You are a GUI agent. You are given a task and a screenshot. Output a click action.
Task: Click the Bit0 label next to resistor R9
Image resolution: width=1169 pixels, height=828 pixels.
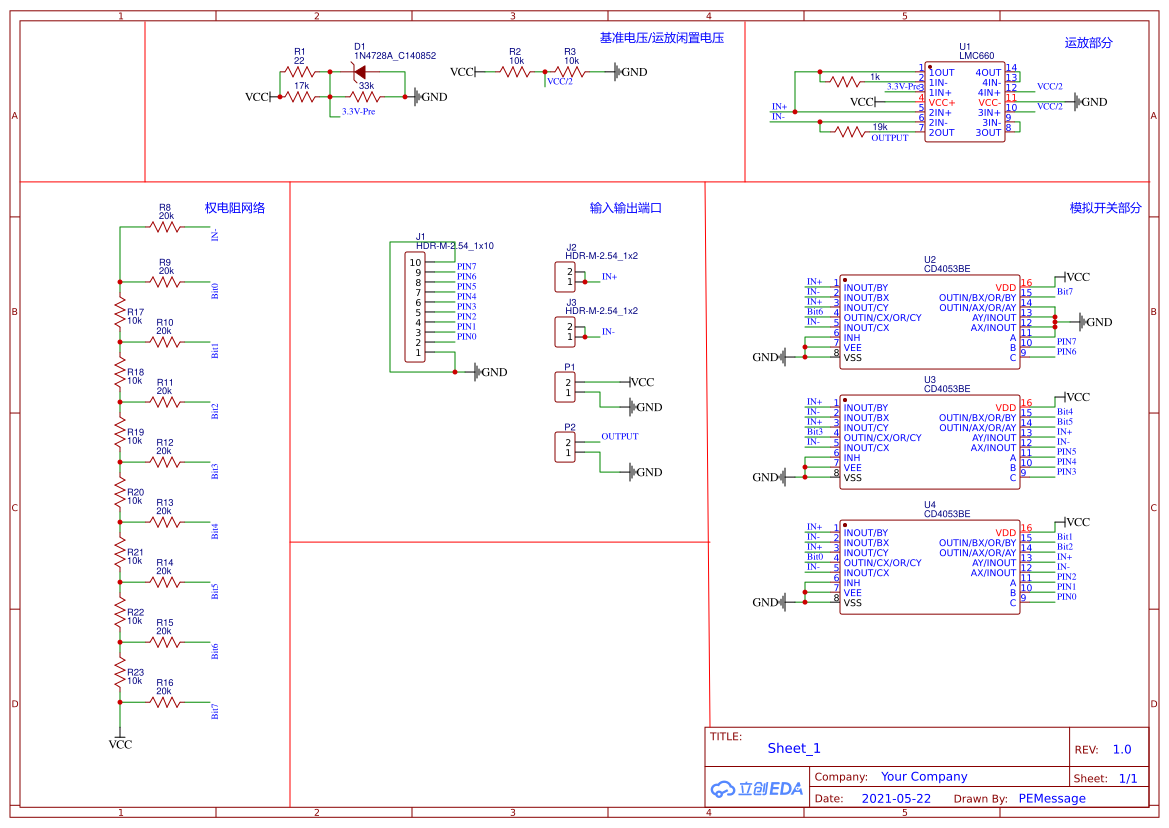tap(215, 291)
